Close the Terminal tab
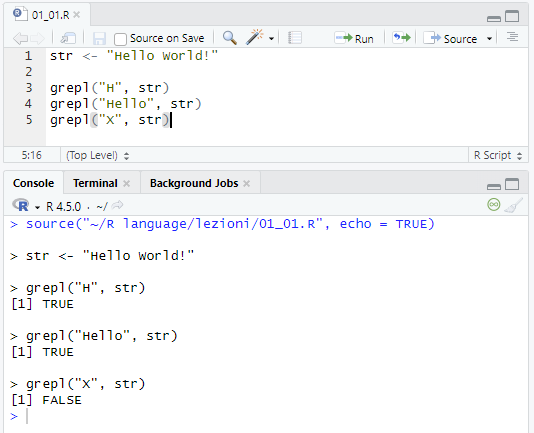Viewport: 534px width, 433px height. pos(127,184)
